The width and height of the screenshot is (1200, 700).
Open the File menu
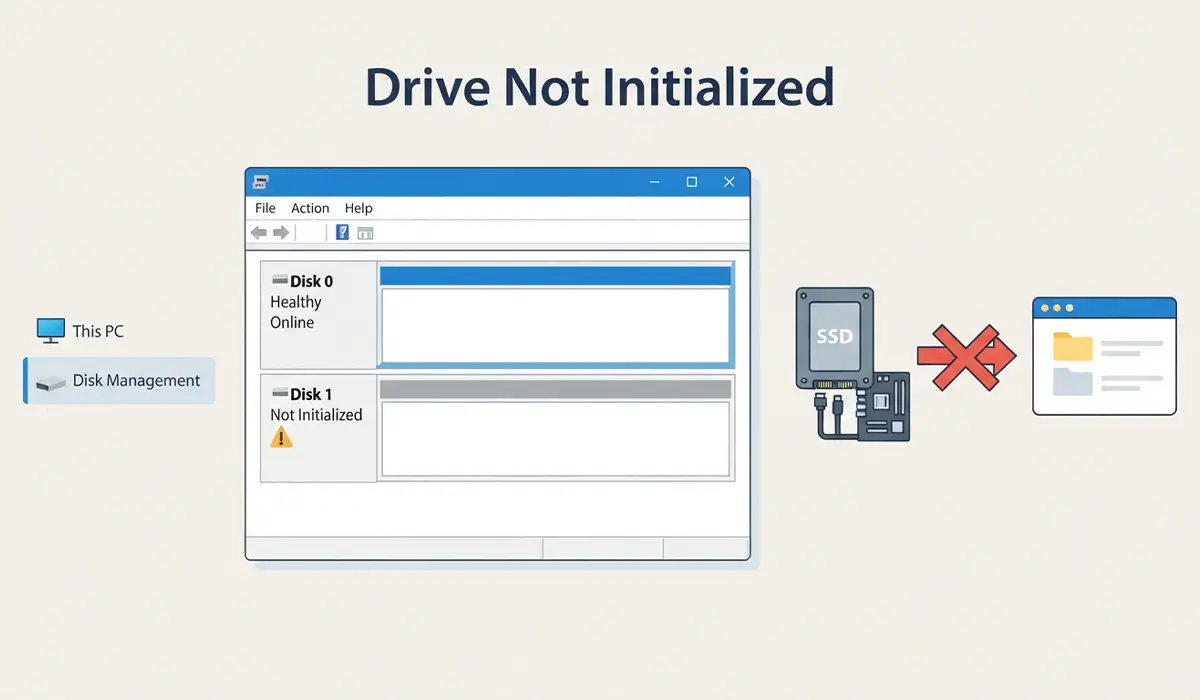(265, 208)
